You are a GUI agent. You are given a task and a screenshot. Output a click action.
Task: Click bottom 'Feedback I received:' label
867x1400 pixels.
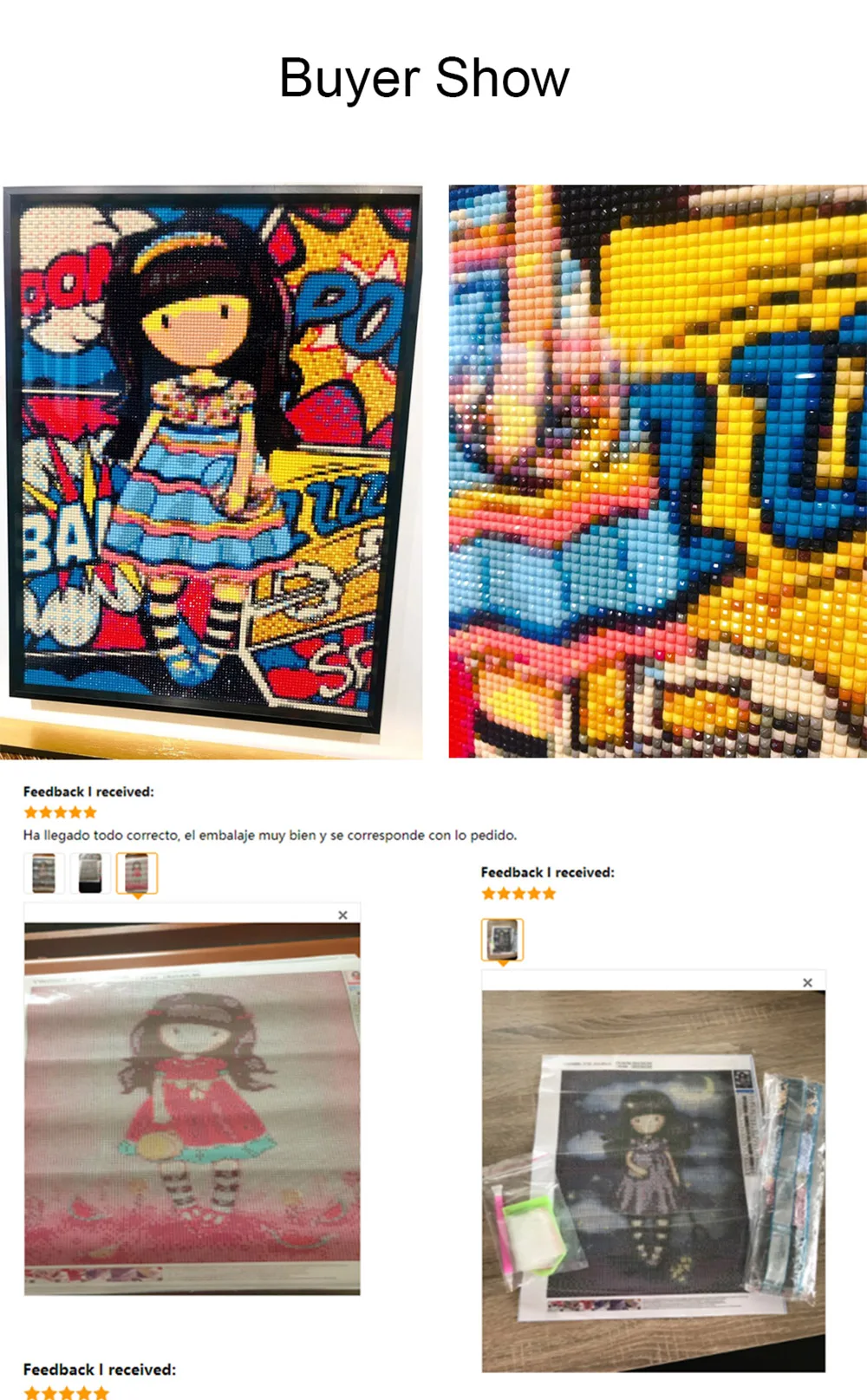point(99,1370)
